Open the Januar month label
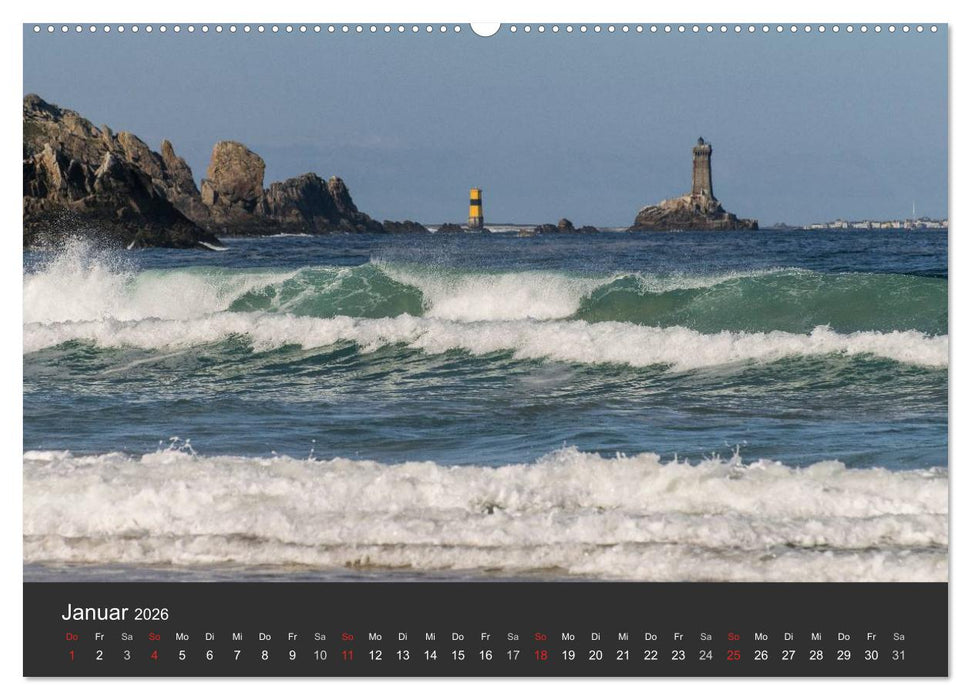 click(x=94, y=610)
